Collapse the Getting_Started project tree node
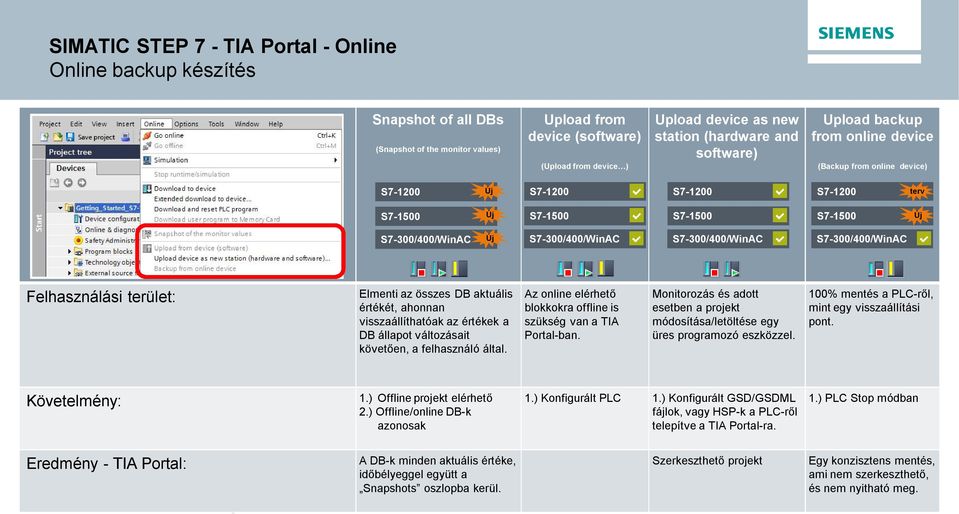Viewport: 959px width, 514px height. tap(60, 208)
